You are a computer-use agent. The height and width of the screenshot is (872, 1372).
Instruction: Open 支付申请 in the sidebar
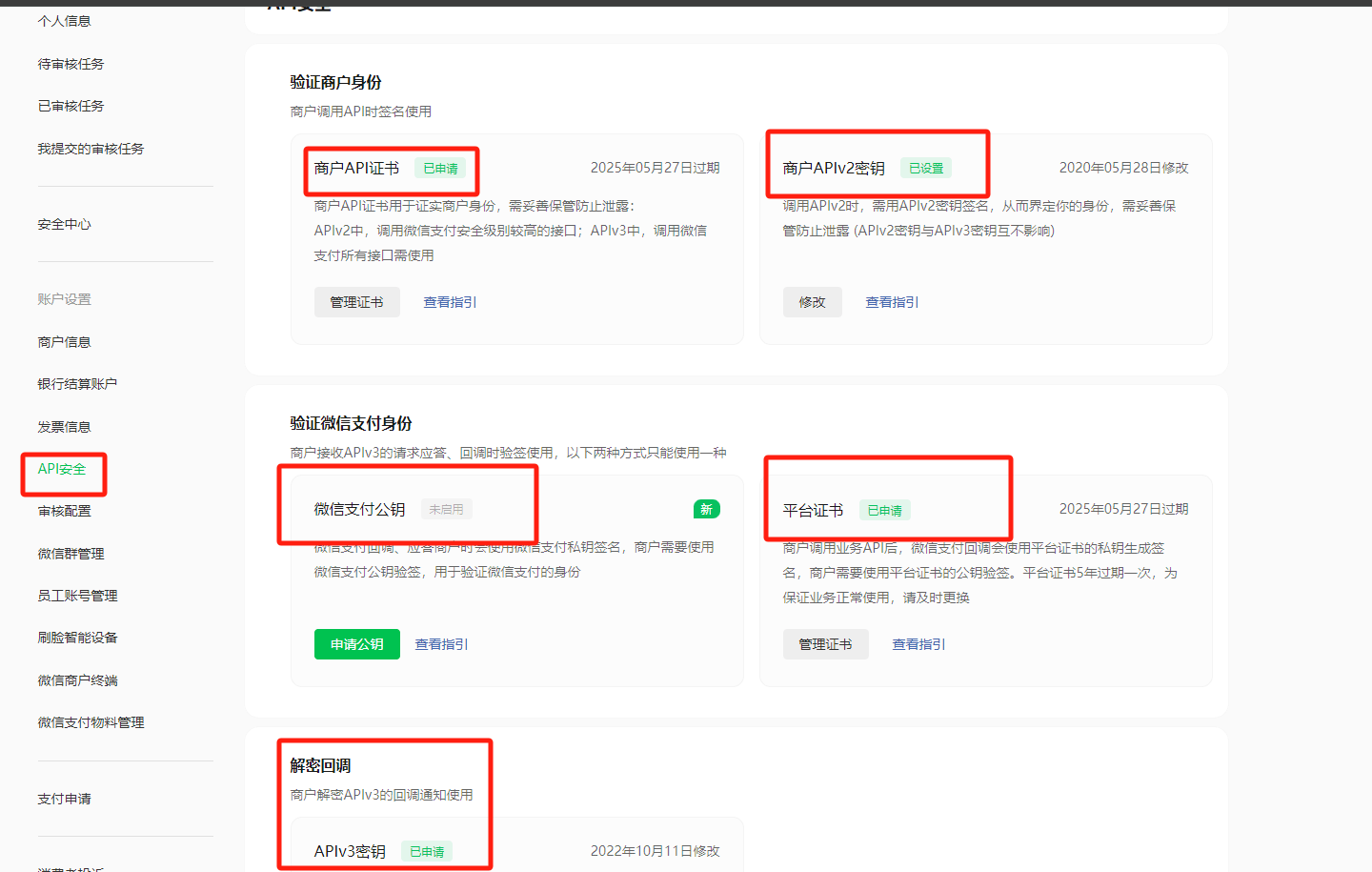[x=64, y=799]
